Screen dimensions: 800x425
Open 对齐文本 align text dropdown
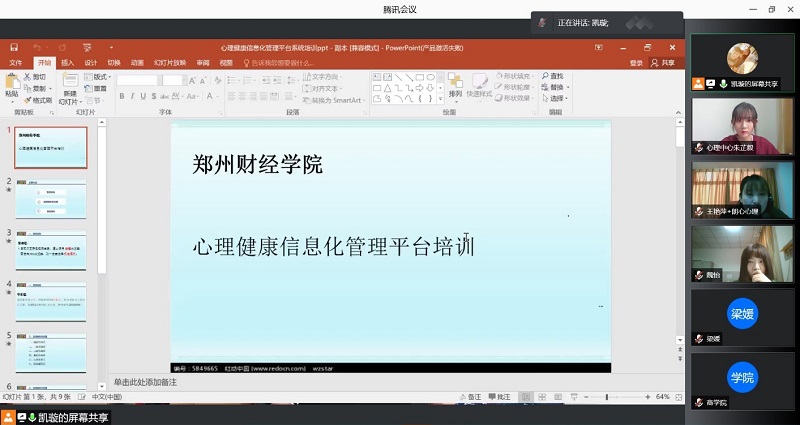323,88
